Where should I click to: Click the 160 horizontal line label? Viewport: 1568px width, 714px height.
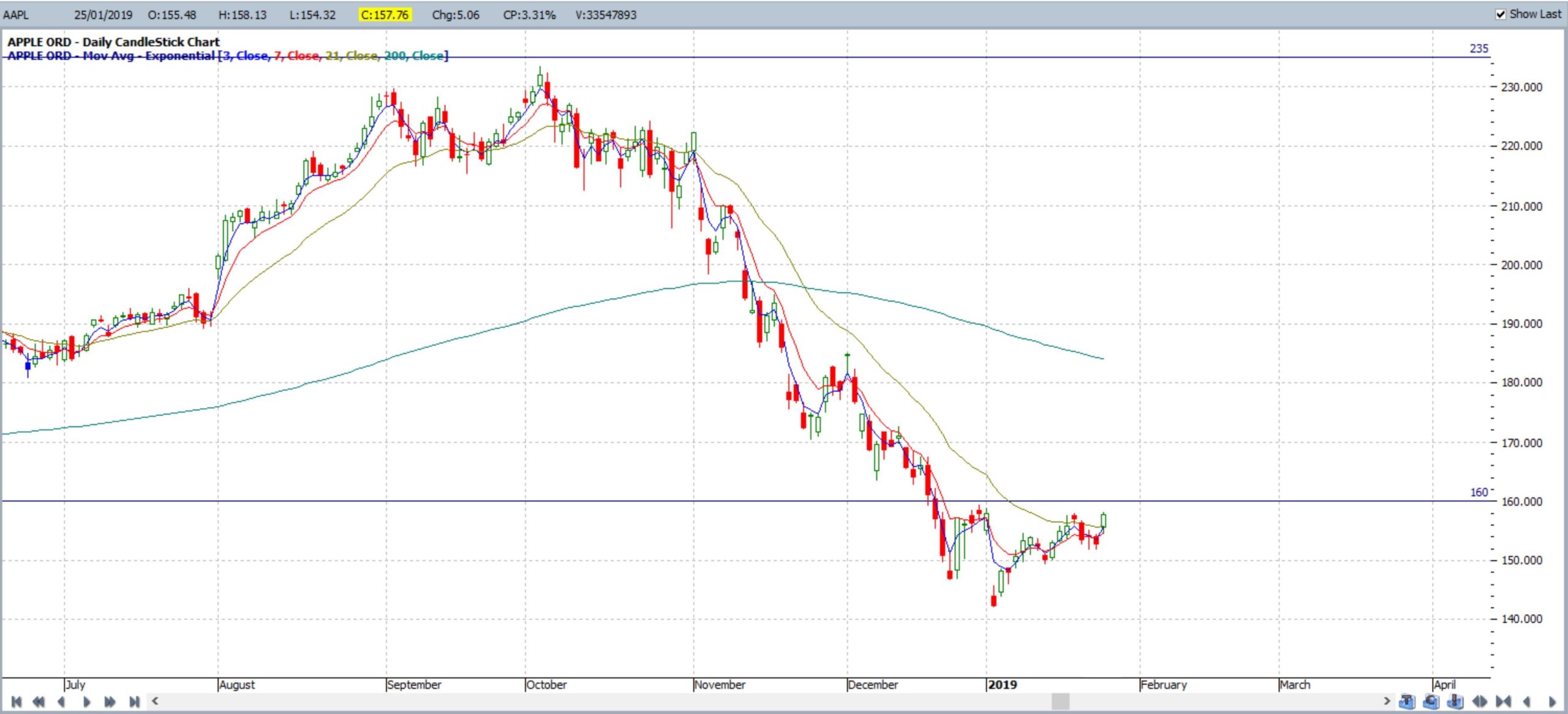1479,492
